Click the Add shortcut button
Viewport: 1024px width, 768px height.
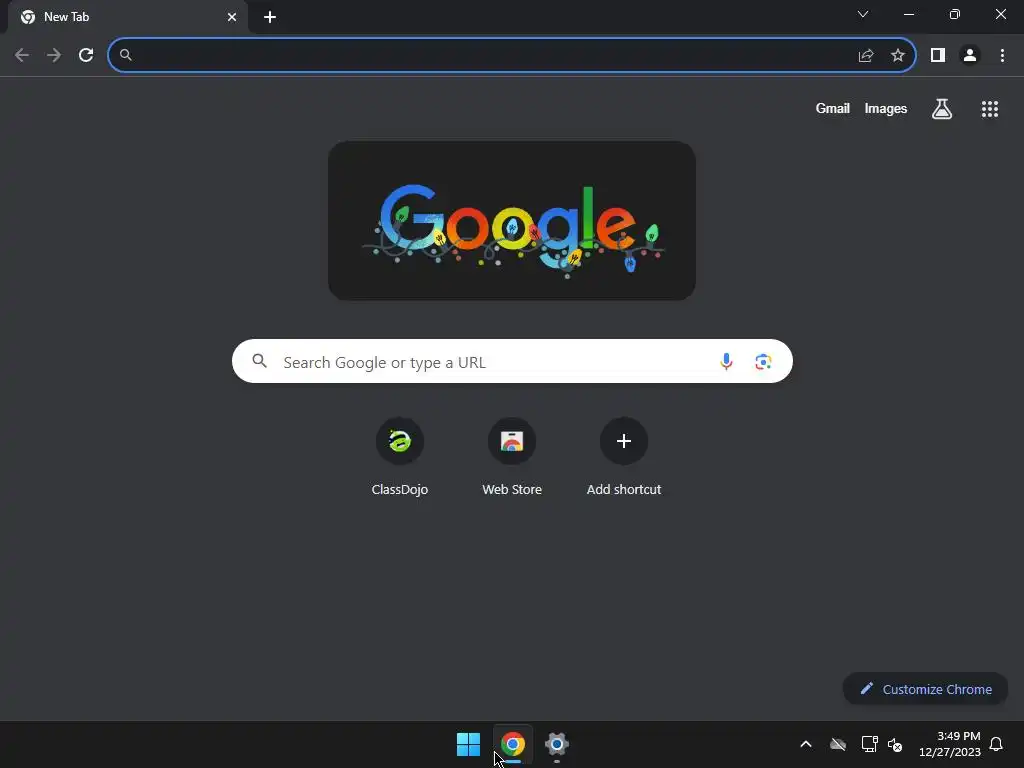pyautogui.click(x=624, y=458)
